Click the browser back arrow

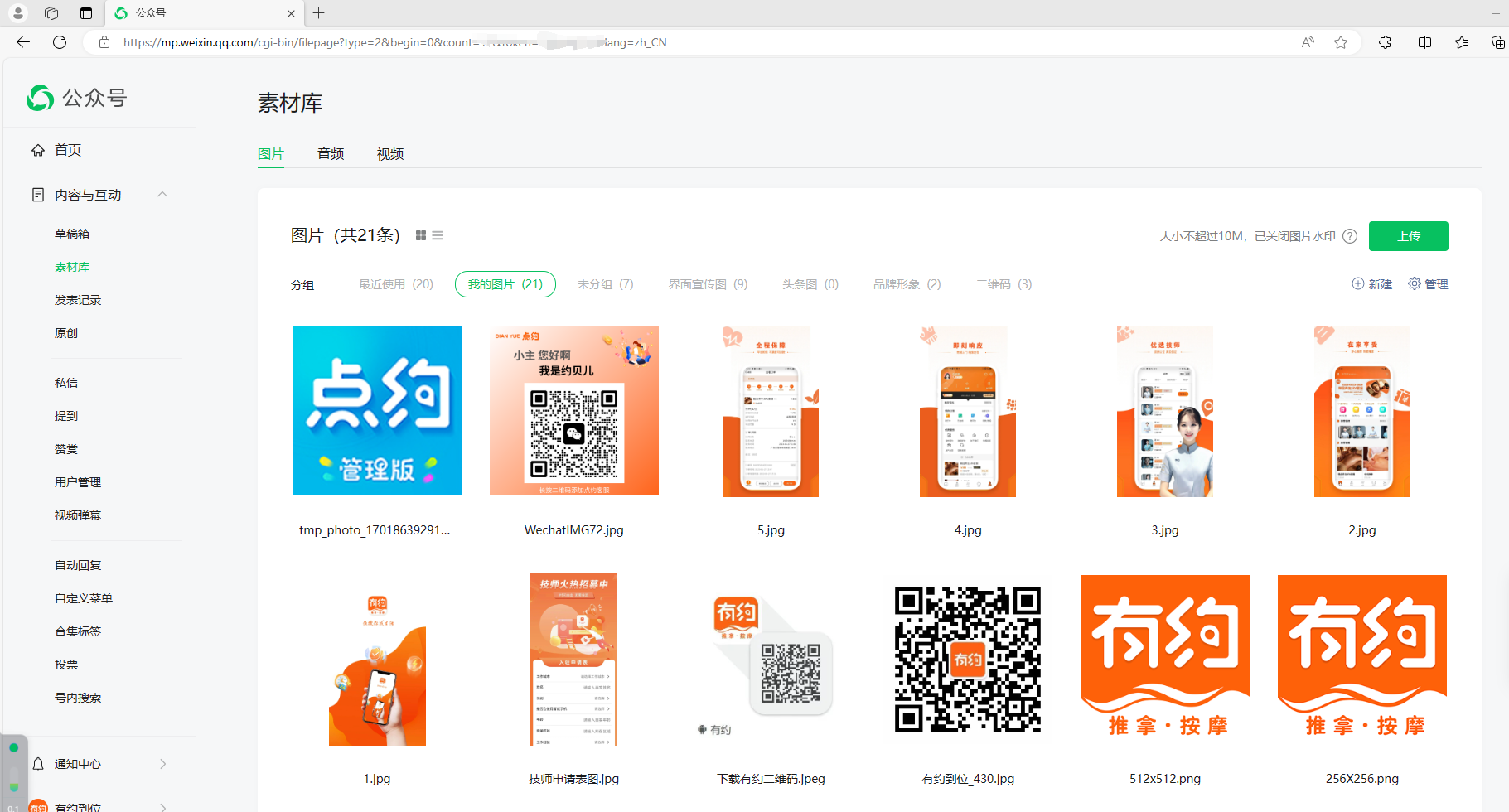tap(23, 42)
